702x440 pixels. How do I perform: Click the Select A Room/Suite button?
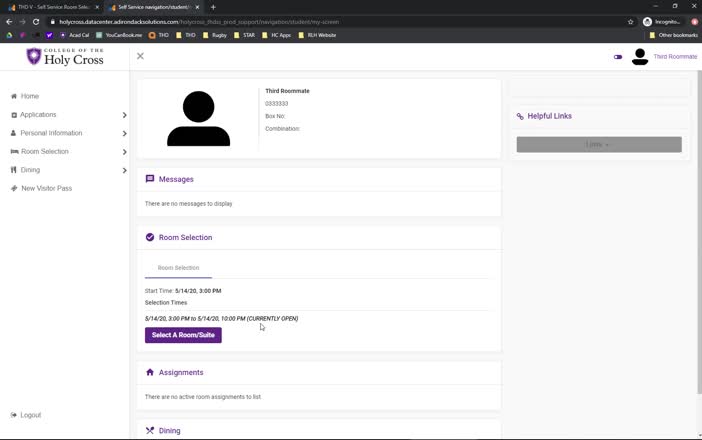click(x=183, y=335)
